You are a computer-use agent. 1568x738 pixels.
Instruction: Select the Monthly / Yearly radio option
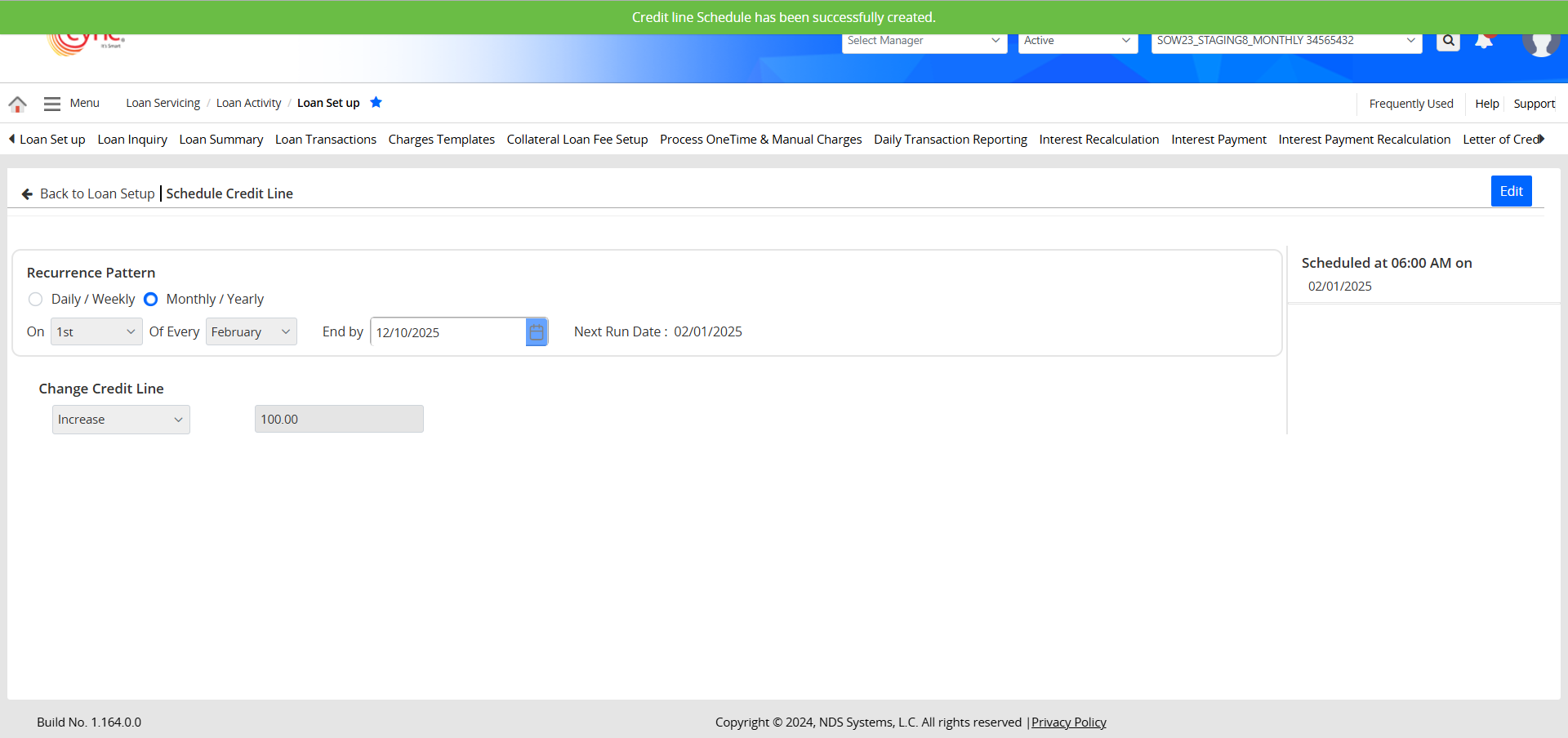click(x=151, y=300)
